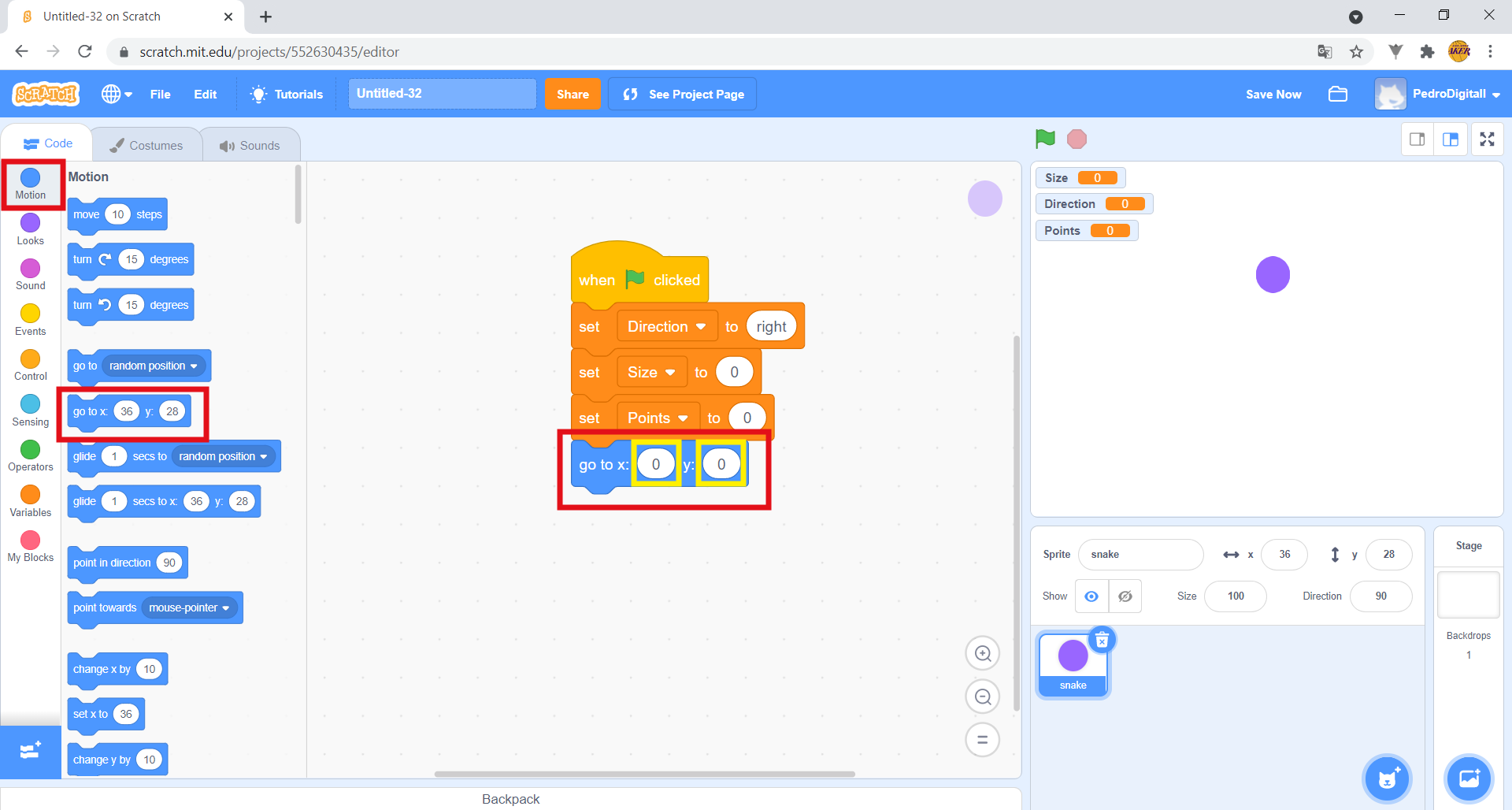1512x810 pixels.
Task: Click the project title field Untitled-32
Action: coord(442,94)
